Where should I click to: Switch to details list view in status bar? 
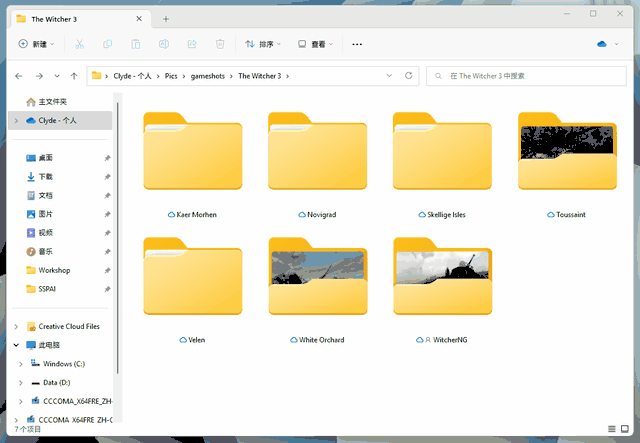(611, 430)
